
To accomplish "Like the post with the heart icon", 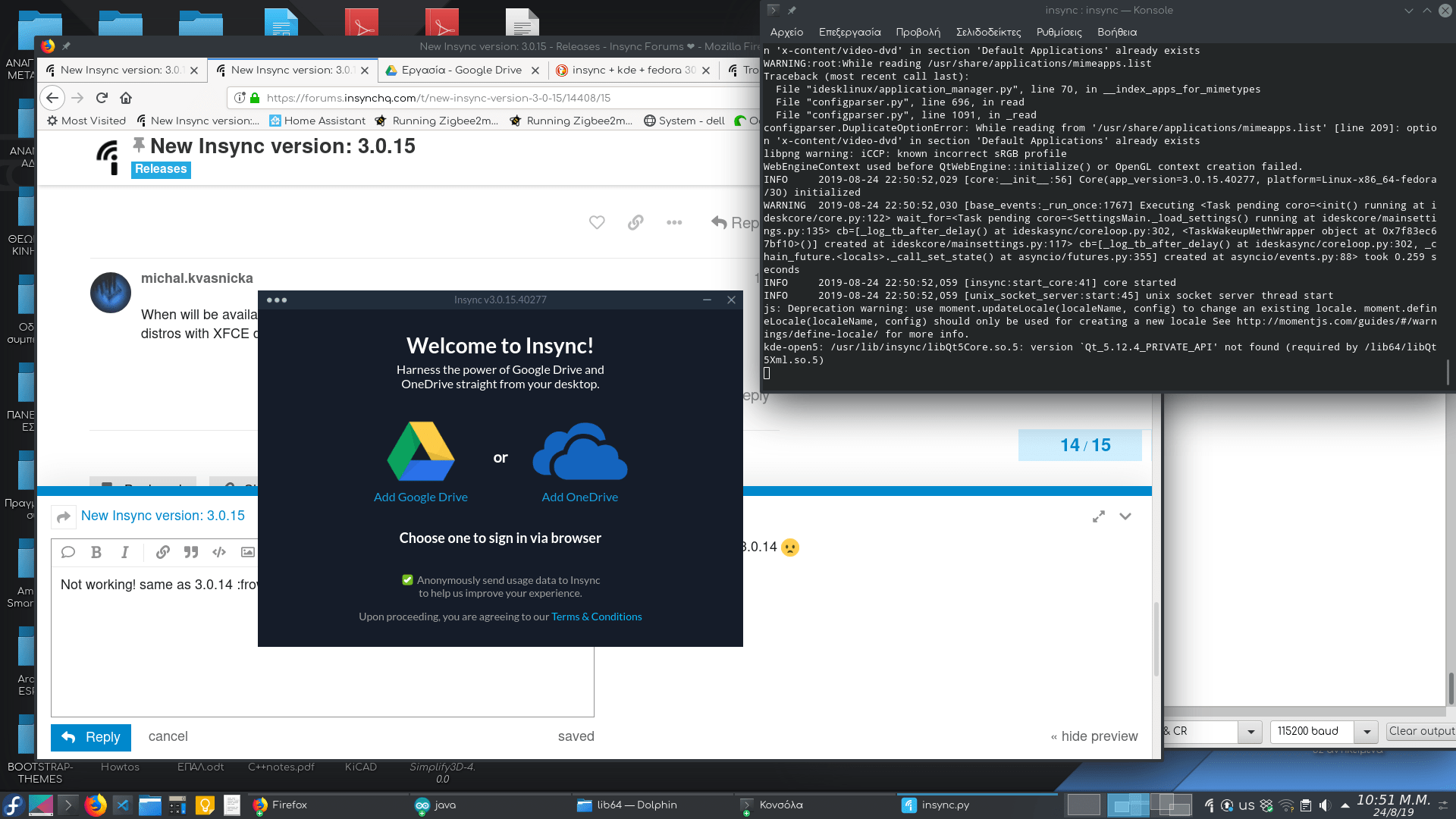I will pos(597,222).
